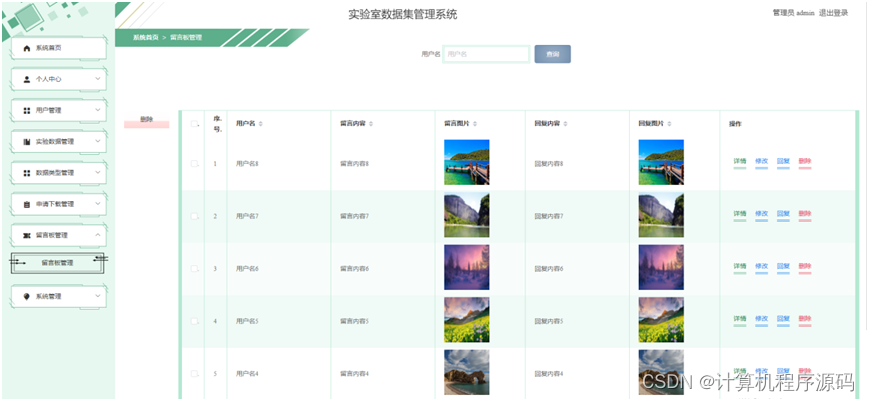Screen dimensions: 869x401
Task: Expand 个人中心 with its chevron
Action: point(98,79)
